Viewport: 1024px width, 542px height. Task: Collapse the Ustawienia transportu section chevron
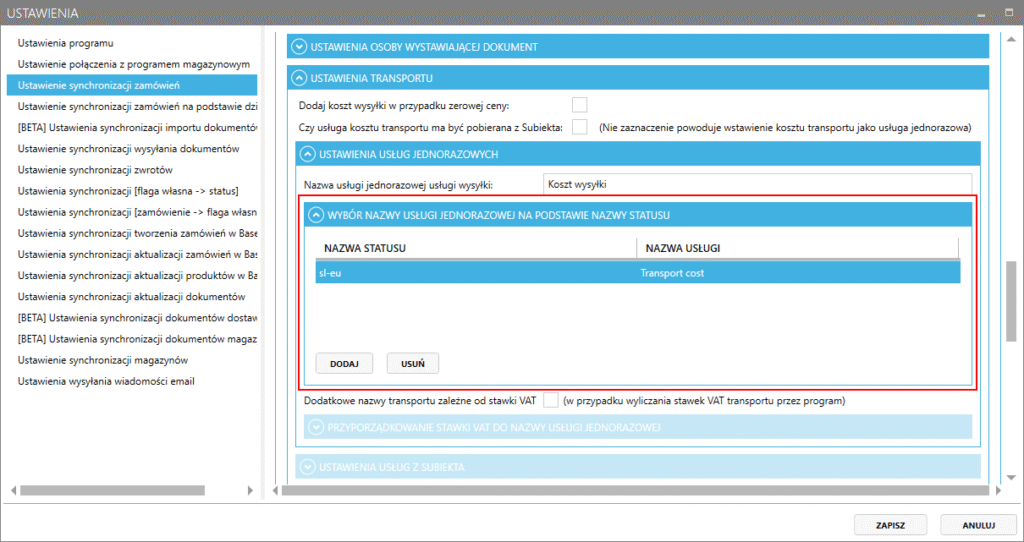tap(298, 77)
